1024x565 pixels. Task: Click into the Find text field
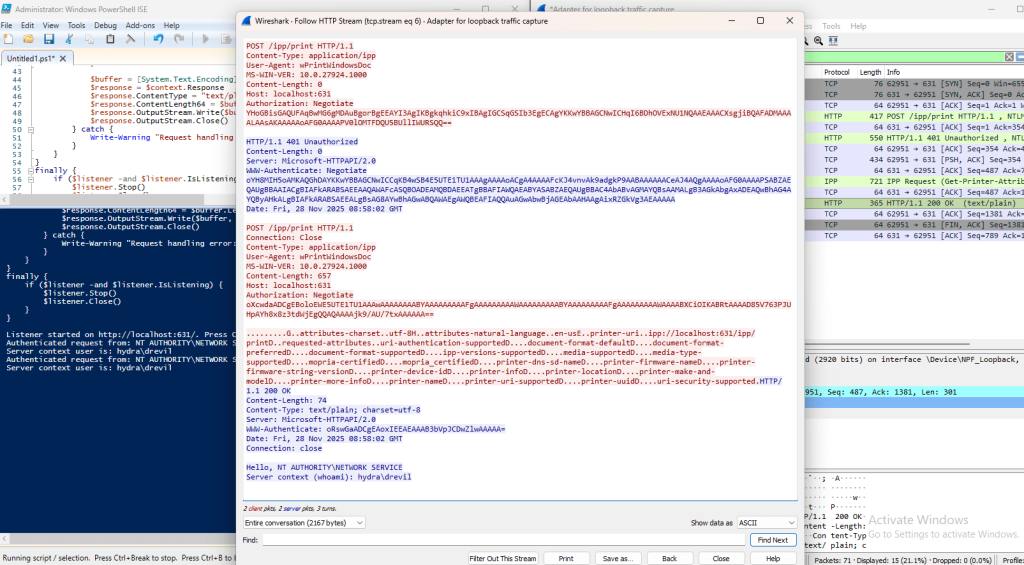click(x=500, y=540)
